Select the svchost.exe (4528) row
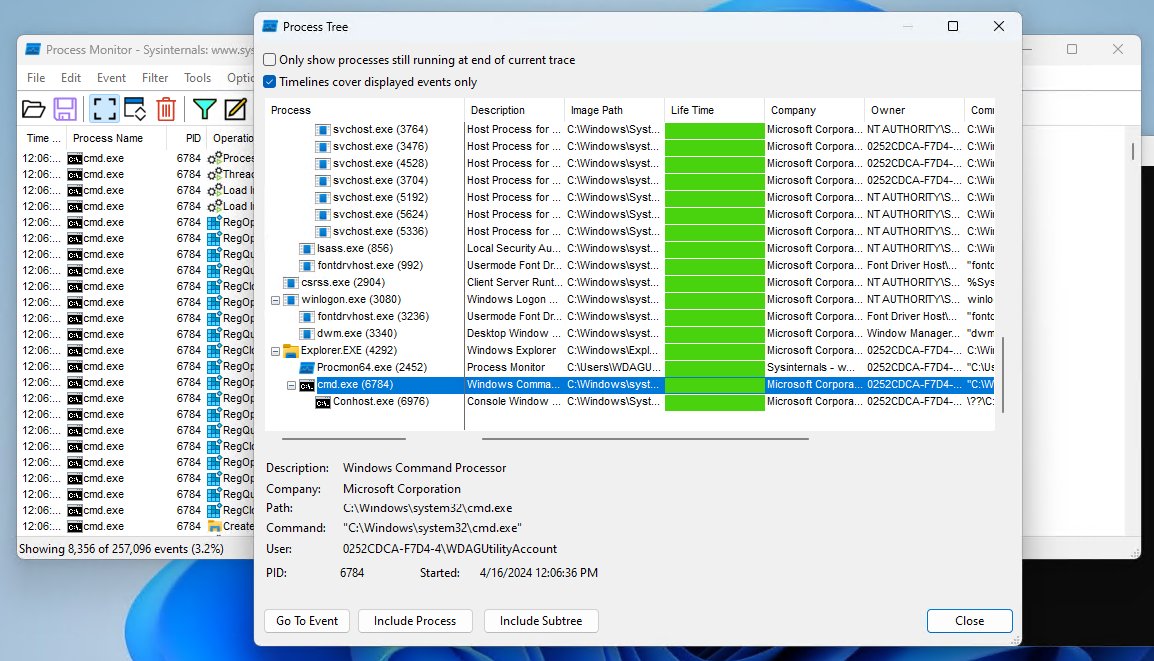 (x=629, y=163)
